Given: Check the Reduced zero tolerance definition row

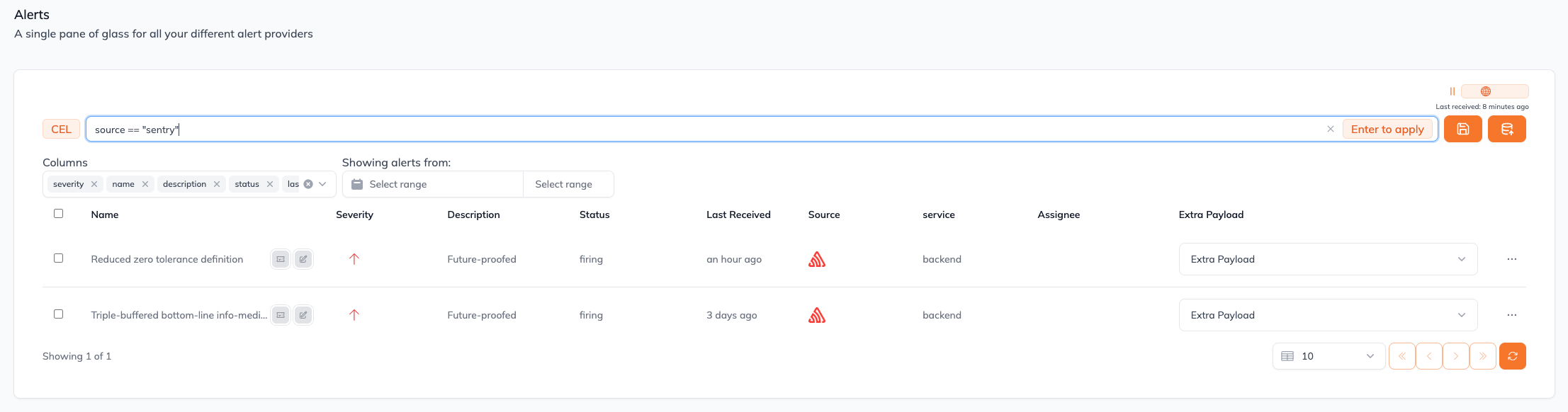Looking at the screenshot, I should tap(59, 258).
